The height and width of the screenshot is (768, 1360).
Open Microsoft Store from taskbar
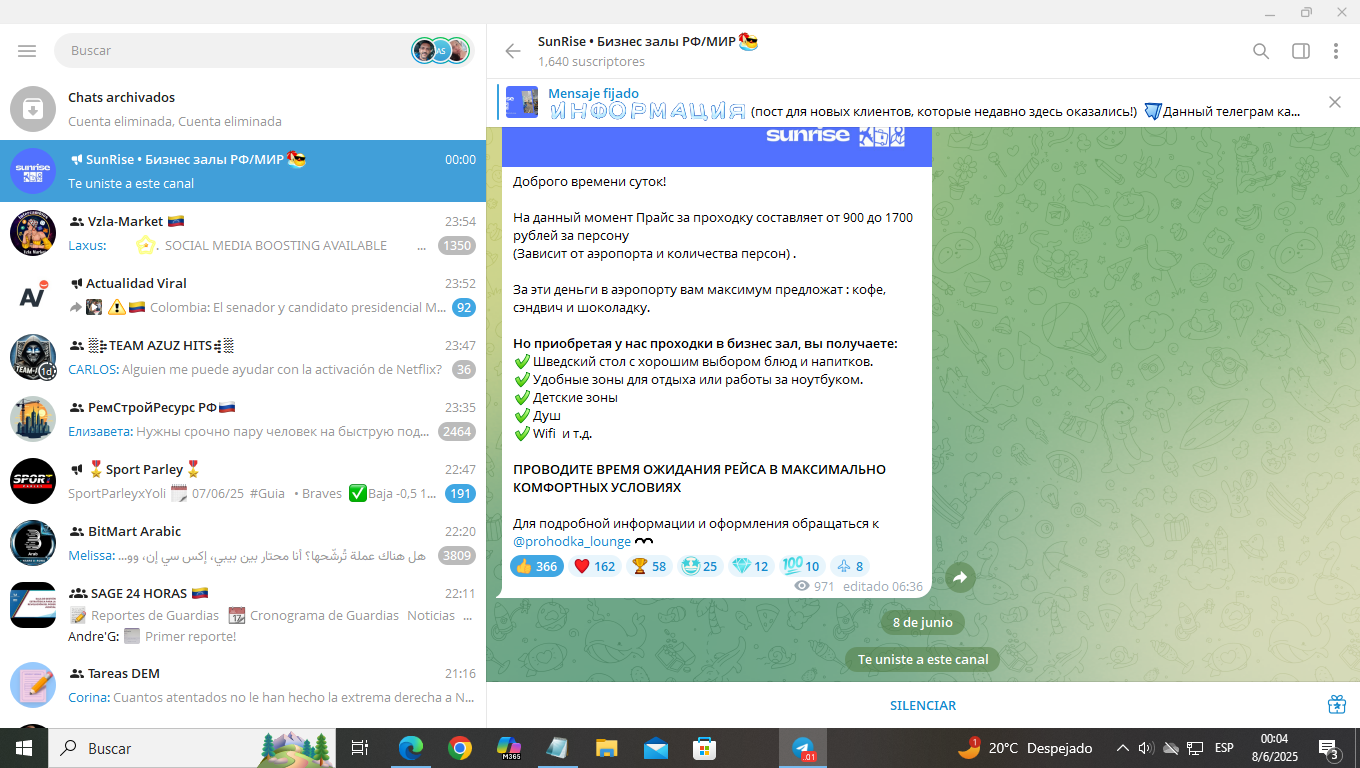coord(705,748)
